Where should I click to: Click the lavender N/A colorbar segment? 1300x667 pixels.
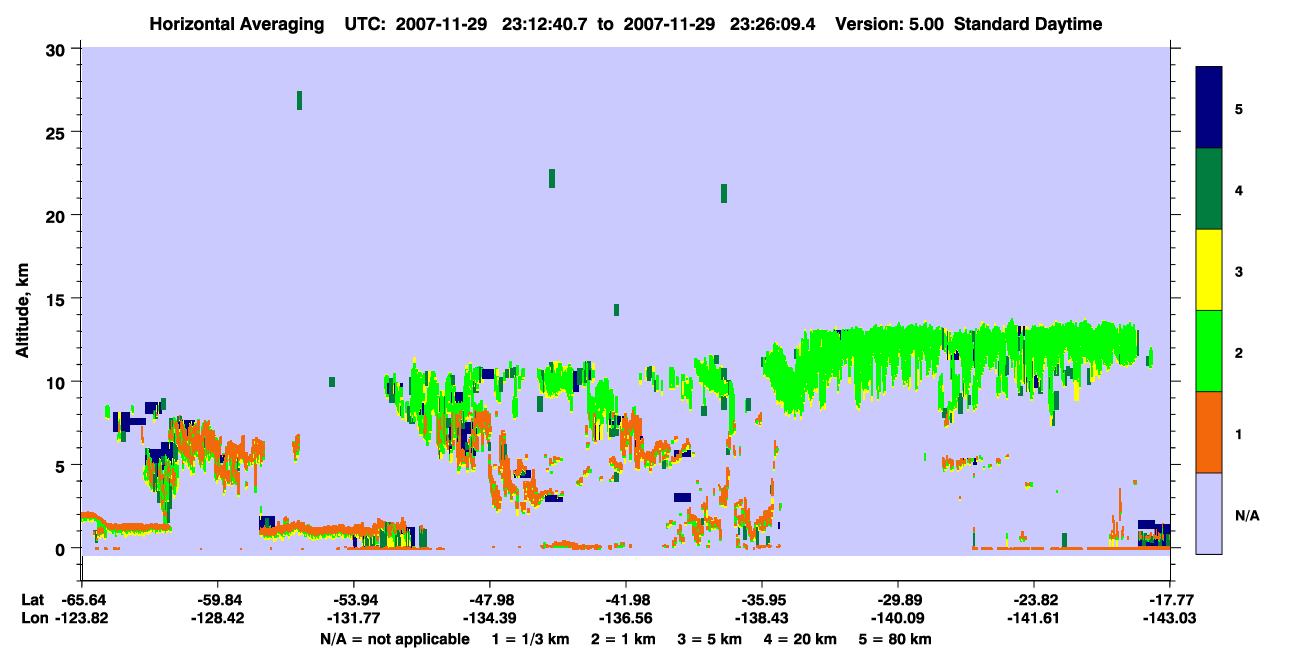tap(1209, 513)
